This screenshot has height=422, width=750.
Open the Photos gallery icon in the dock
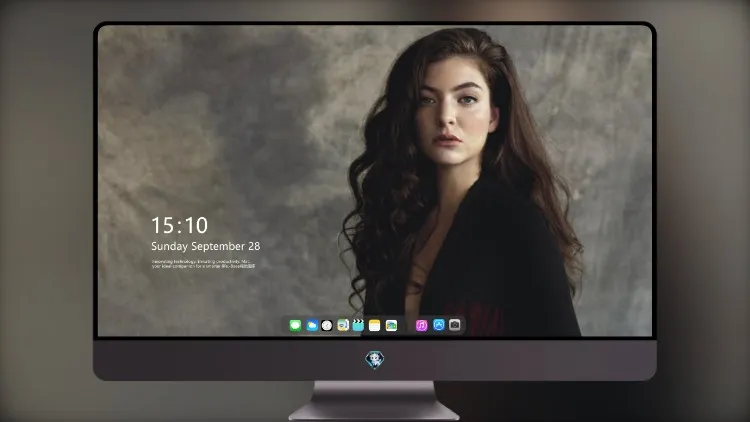pos(391,326)
